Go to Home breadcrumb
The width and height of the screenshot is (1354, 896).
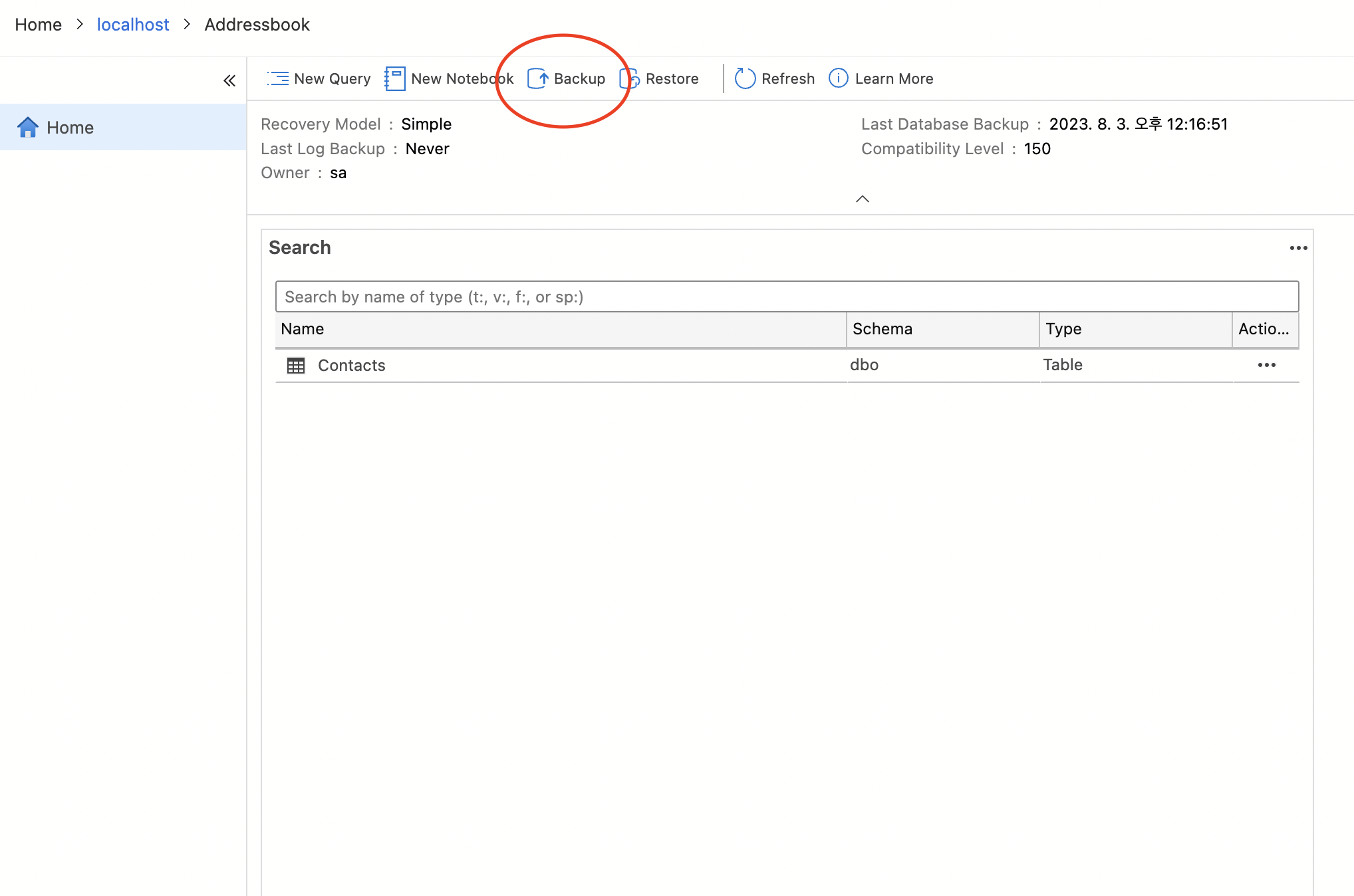[x=38, y=25]
